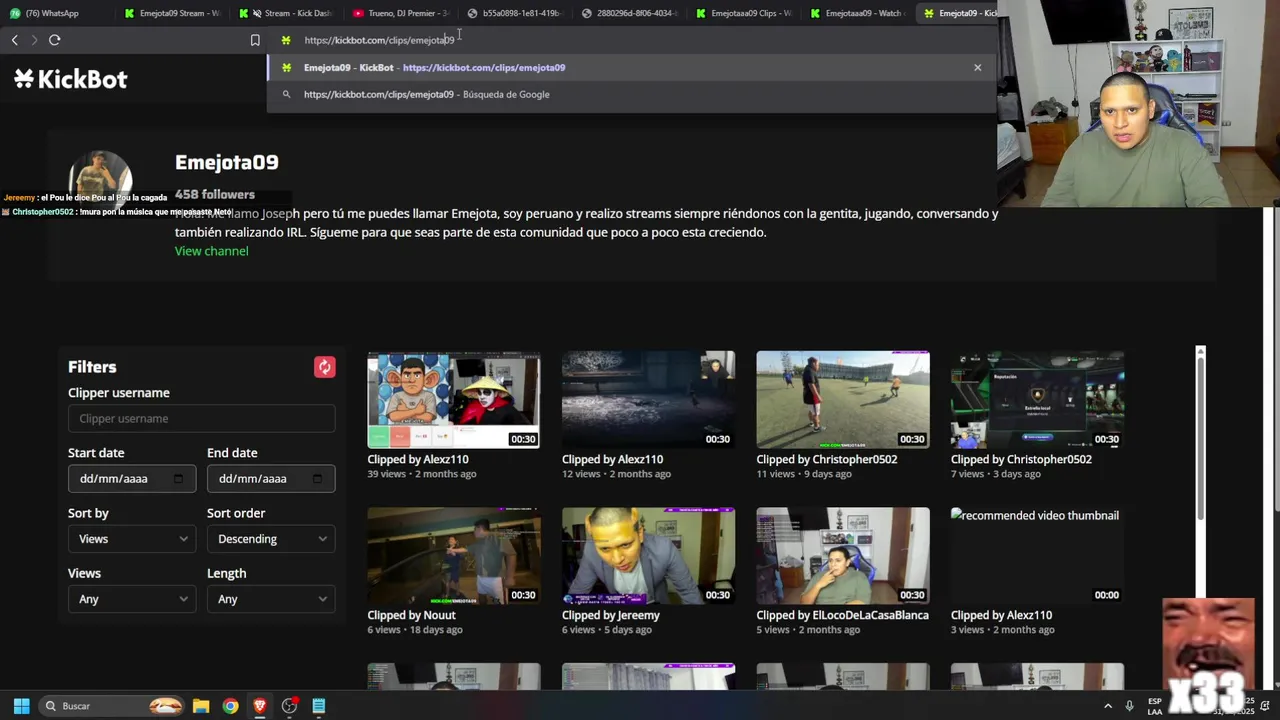Reset filters with the red refresh icon
The height and width of the screenshot is (720, 1280).
(x=324, y=367)
